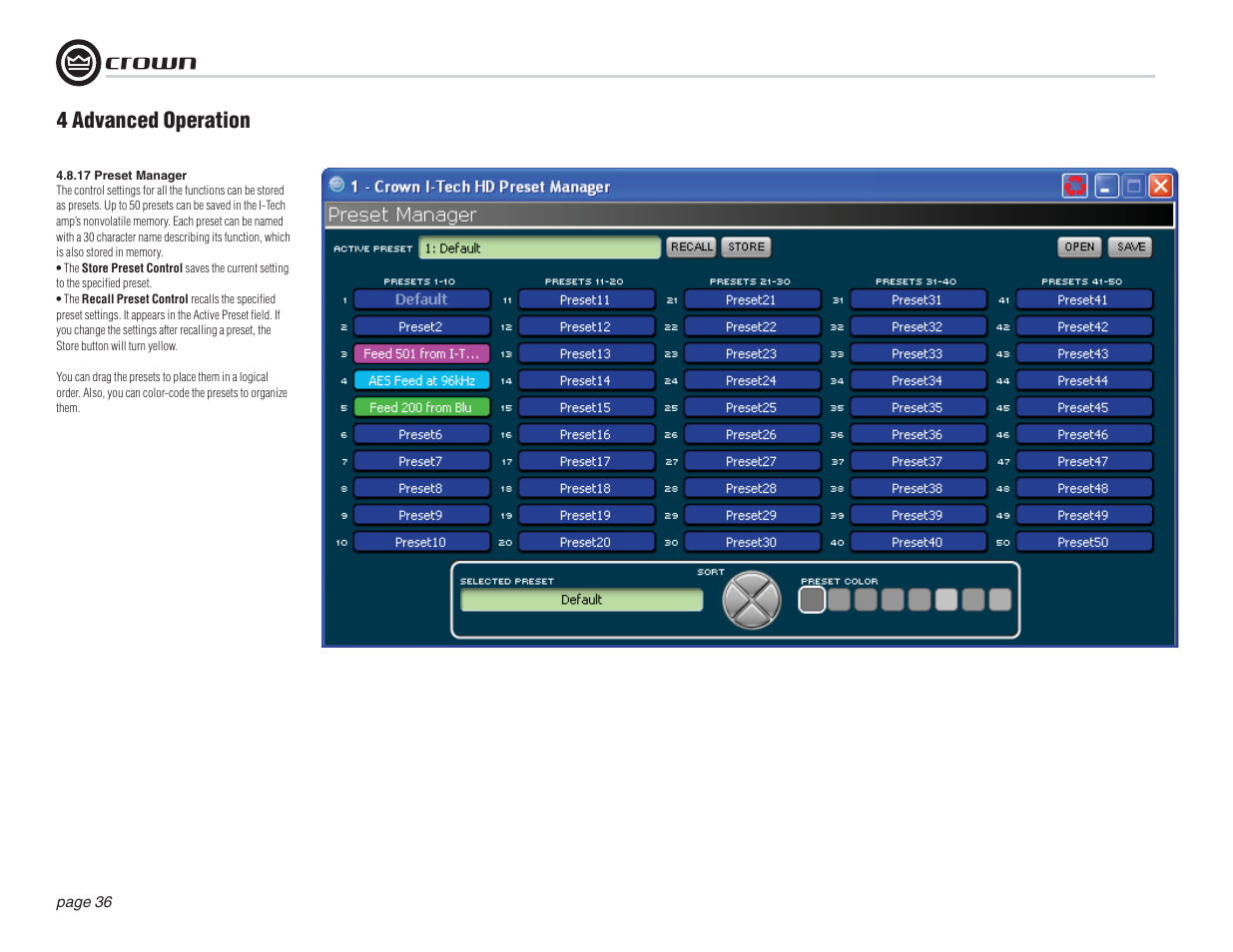Select Preset43 button
Screen dimensions: 1233x952
pyautogui.click(x=1084, y=353)
